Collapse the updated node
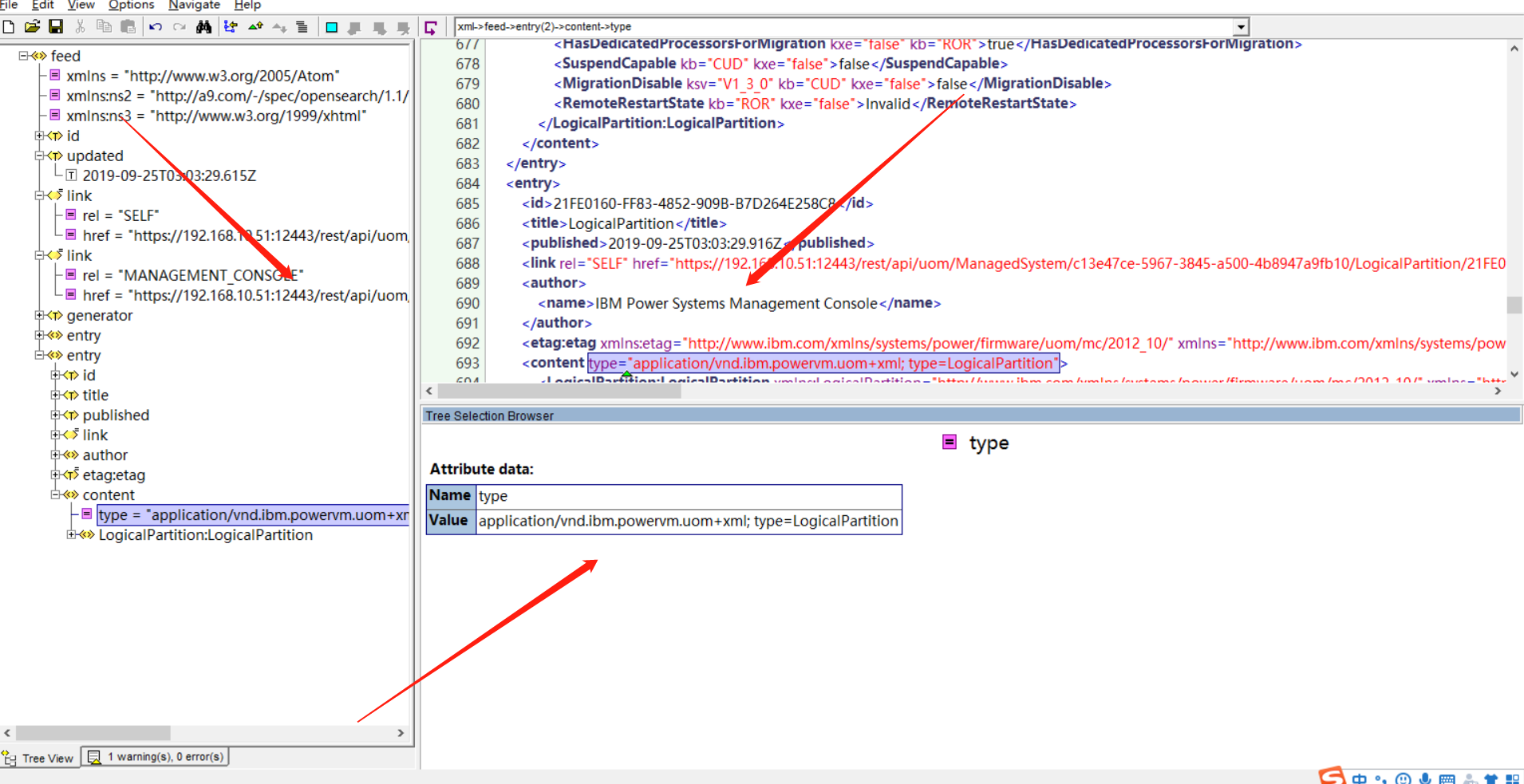Image resolution: width=1524 pixels, height=784 pixels. click(39, 156)
